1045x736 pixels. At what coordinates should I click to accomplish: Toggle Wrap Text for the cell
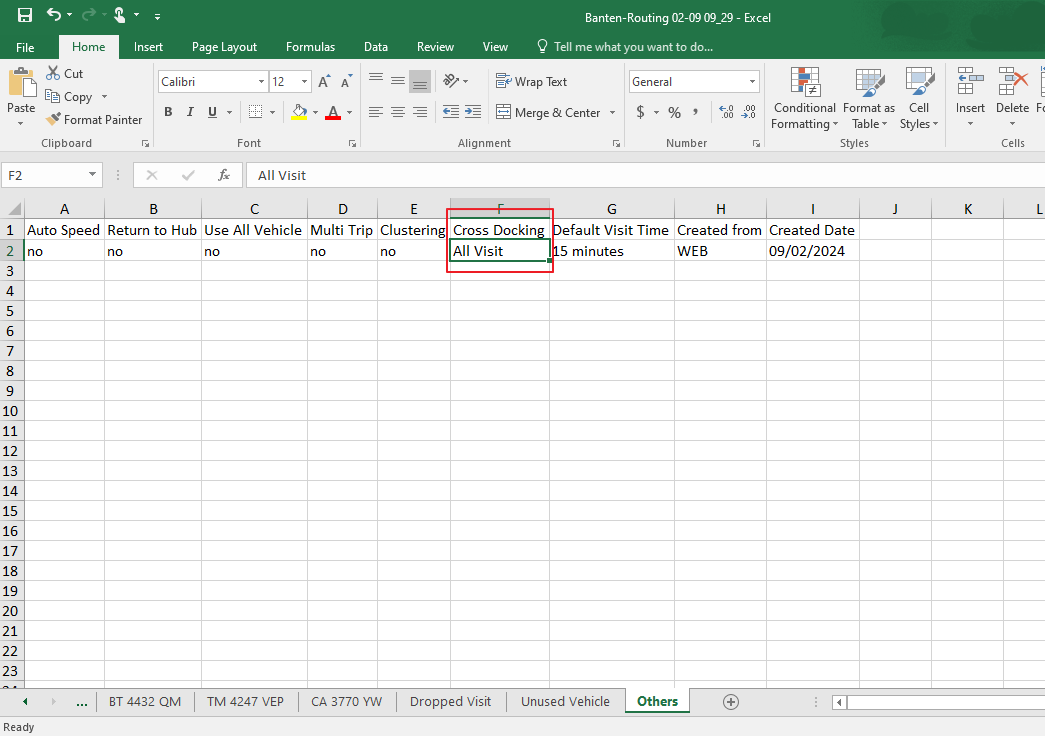click(x=531, y=82)
